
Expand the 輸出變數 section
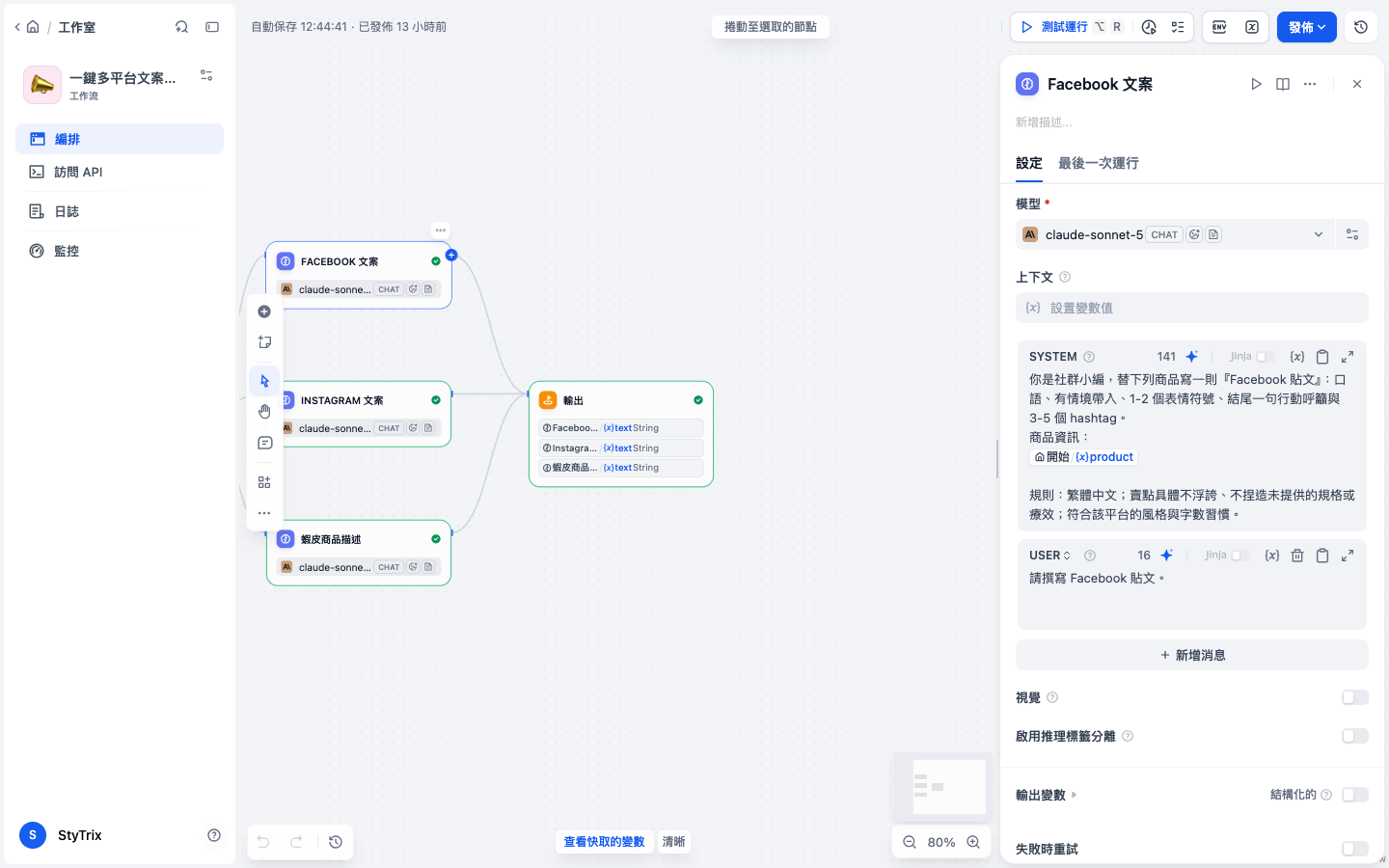point(1046,795)
